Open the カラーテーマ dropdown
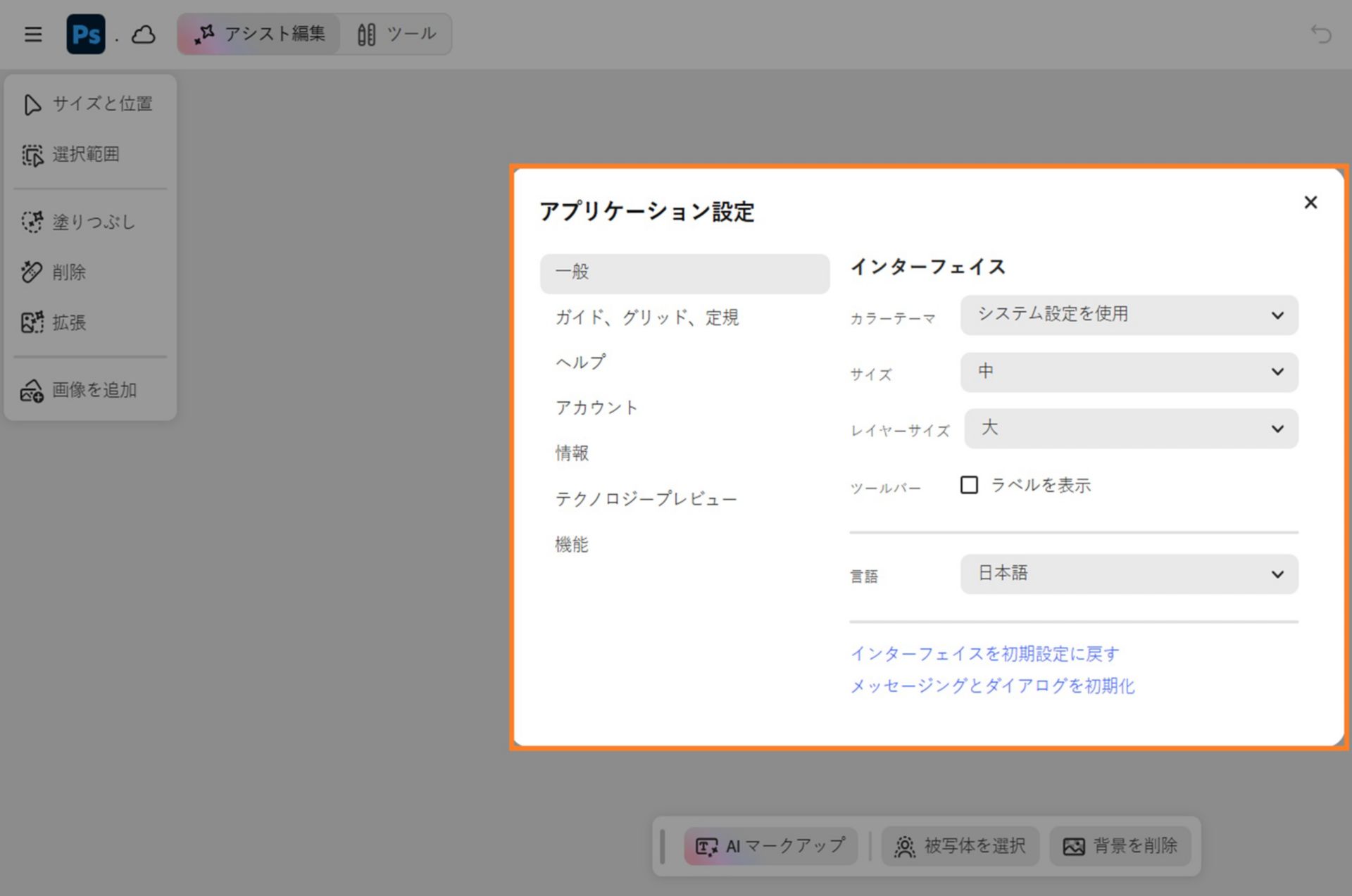1352x896 pixels. (x=1129, y=315)
